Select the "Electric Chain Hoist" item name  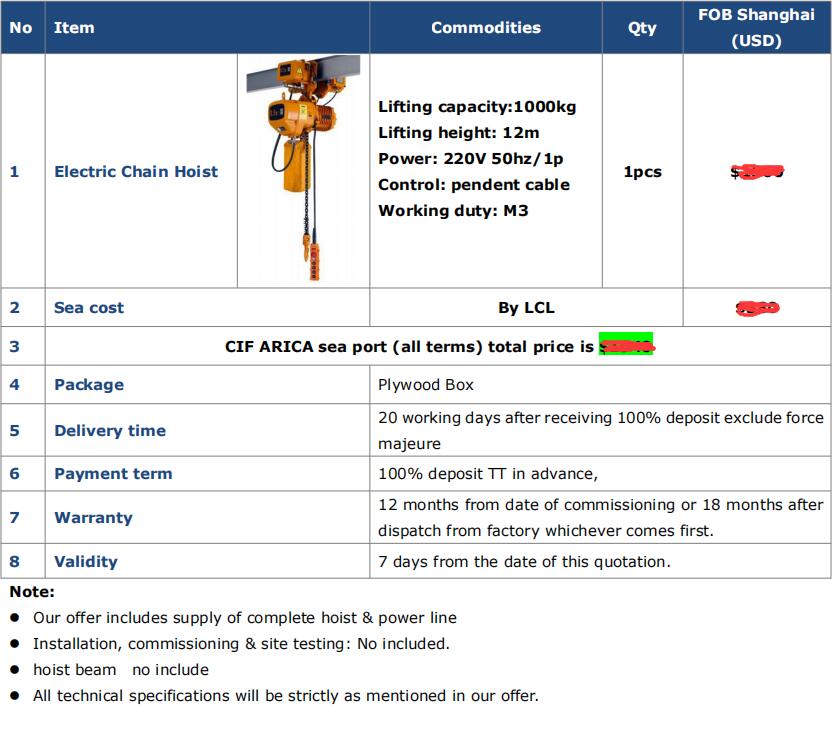coord(136,172)
